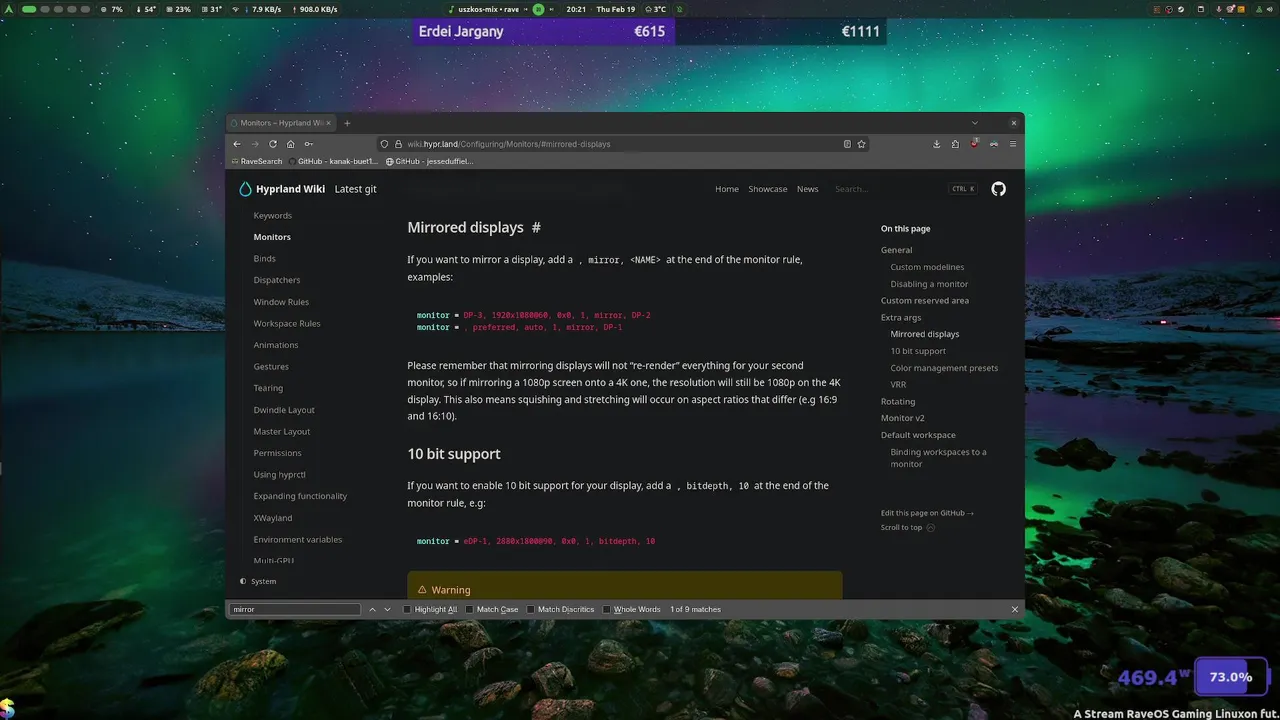The height and width of the screenshot is (720, 1280).
Task: Open the browser home page icon
Action: click(291, 144)
